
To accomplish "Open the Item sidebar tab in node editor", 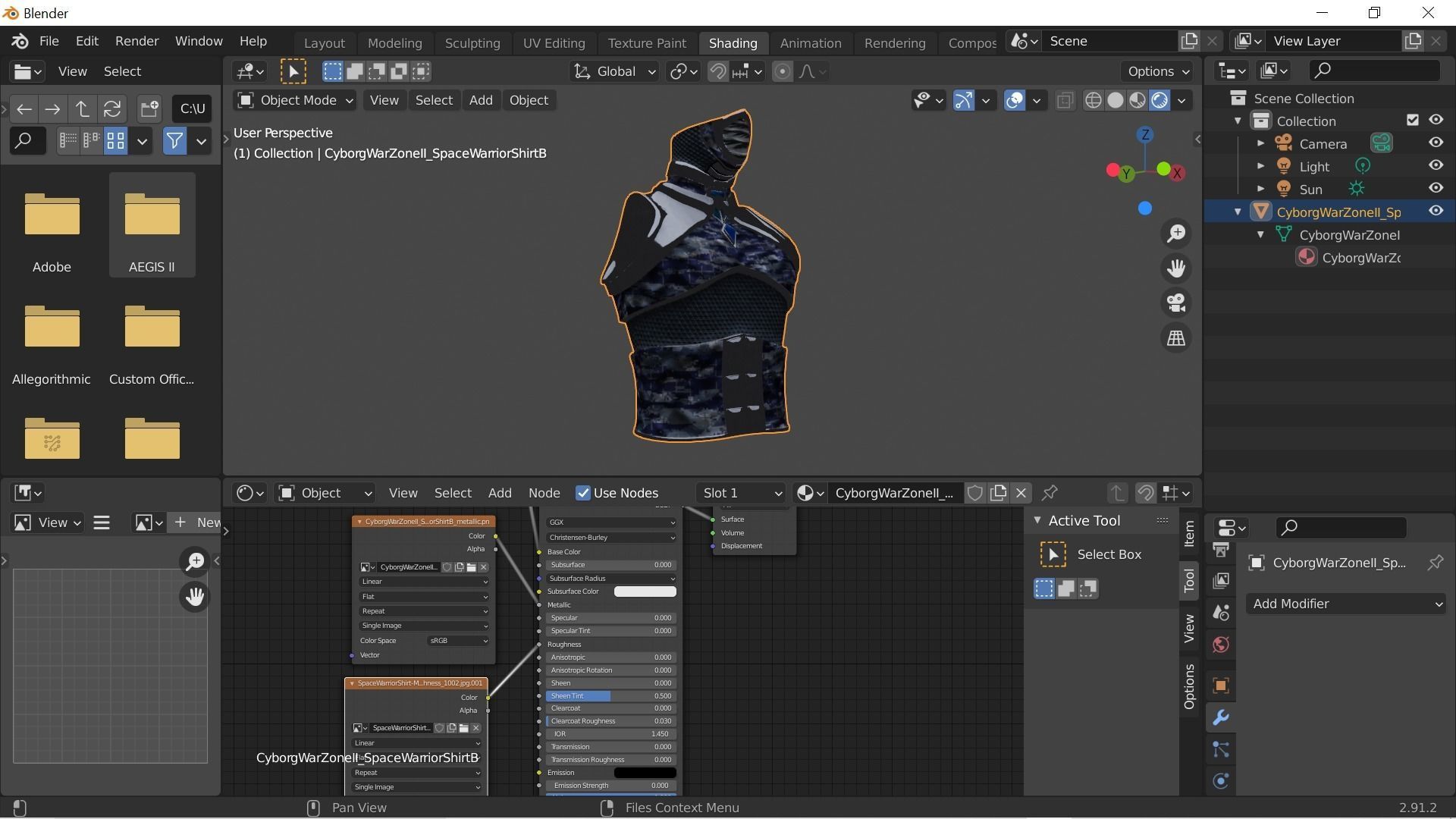I will (1188, 534).
